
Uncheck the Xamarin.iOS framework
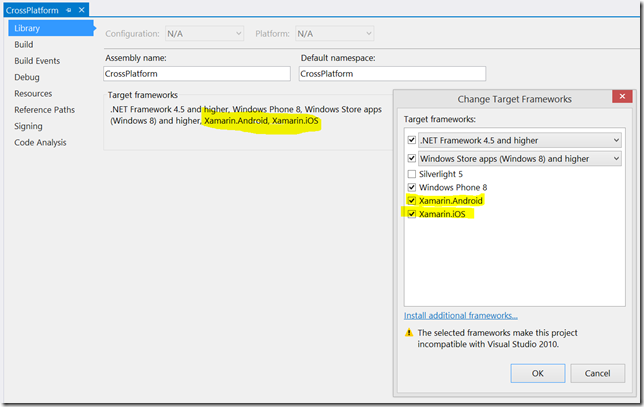click(412, 214)
